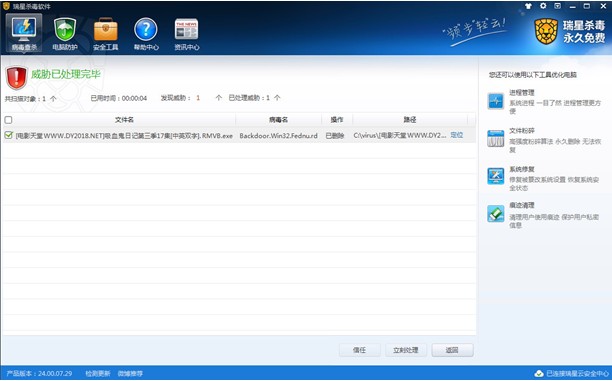Click the C:\virus path cell
Viewport: 612px width, 381px height.
[x=400, y=135]
